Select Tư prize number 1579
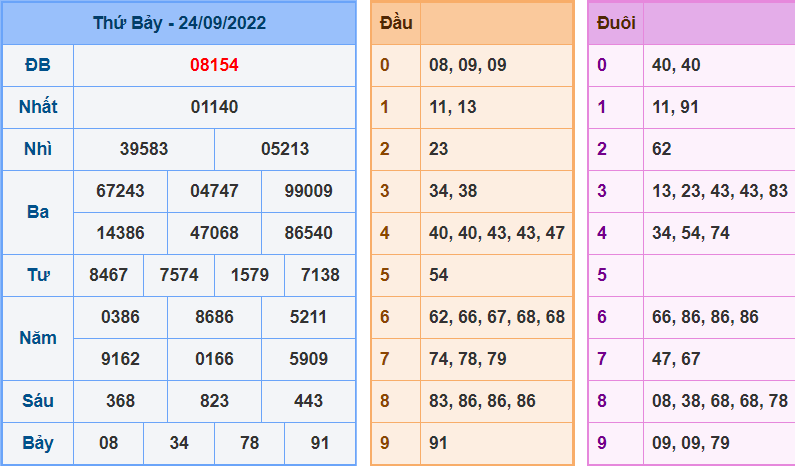The image size is (795, 466). pos(250,275)
